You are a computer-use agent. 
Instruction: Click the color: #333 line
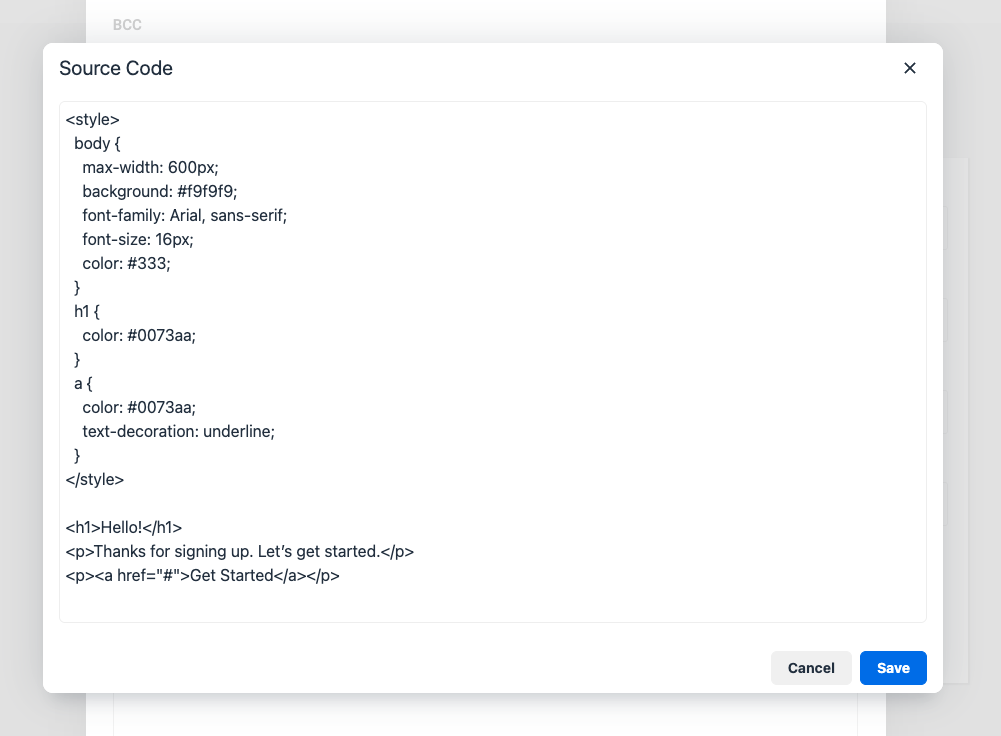[126, 264]
